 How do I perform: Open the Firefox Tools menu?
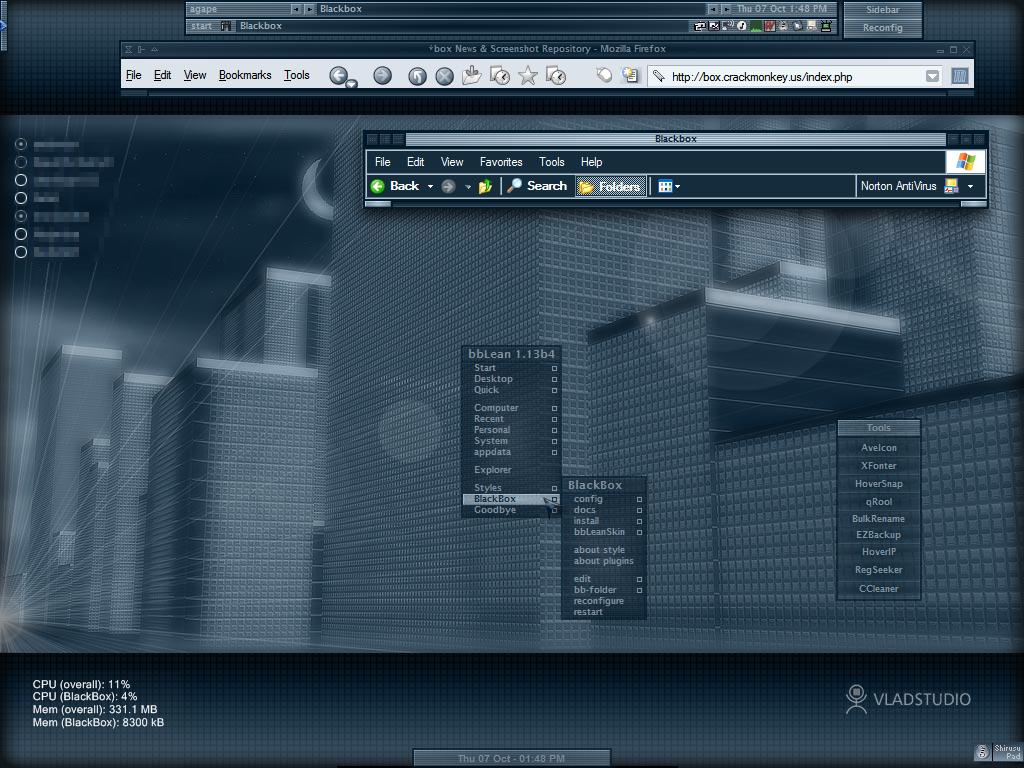(296, 75)
